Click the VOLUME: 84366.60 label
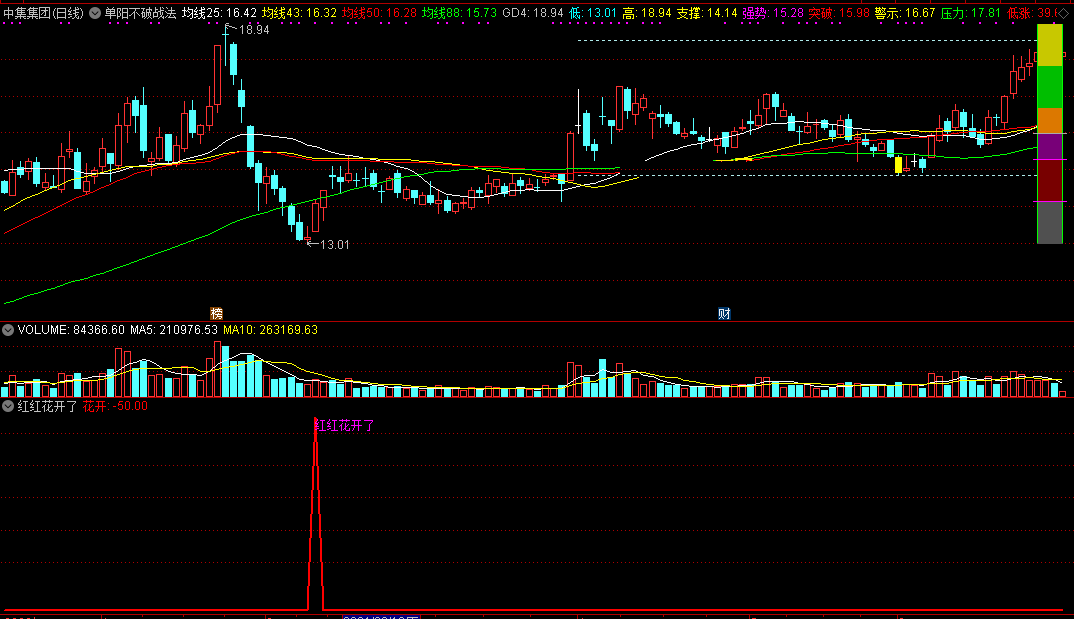The image size is (1074, 619). tap(71, 330)
